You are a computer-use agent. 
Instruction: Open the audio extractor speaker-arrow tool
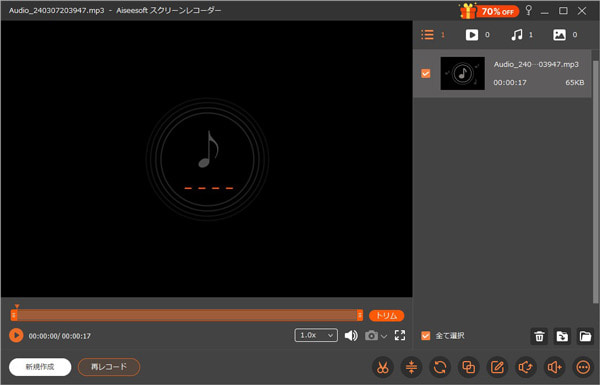[x=526, y=367]
